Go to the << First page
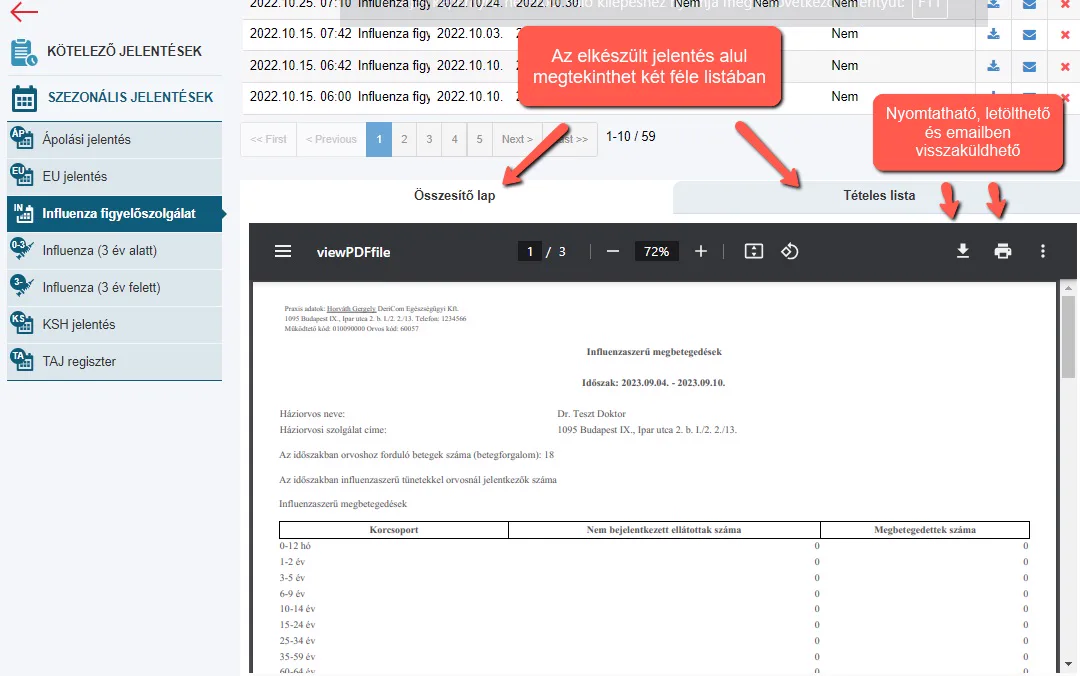Screen dimensions: 1080x676 269,139
